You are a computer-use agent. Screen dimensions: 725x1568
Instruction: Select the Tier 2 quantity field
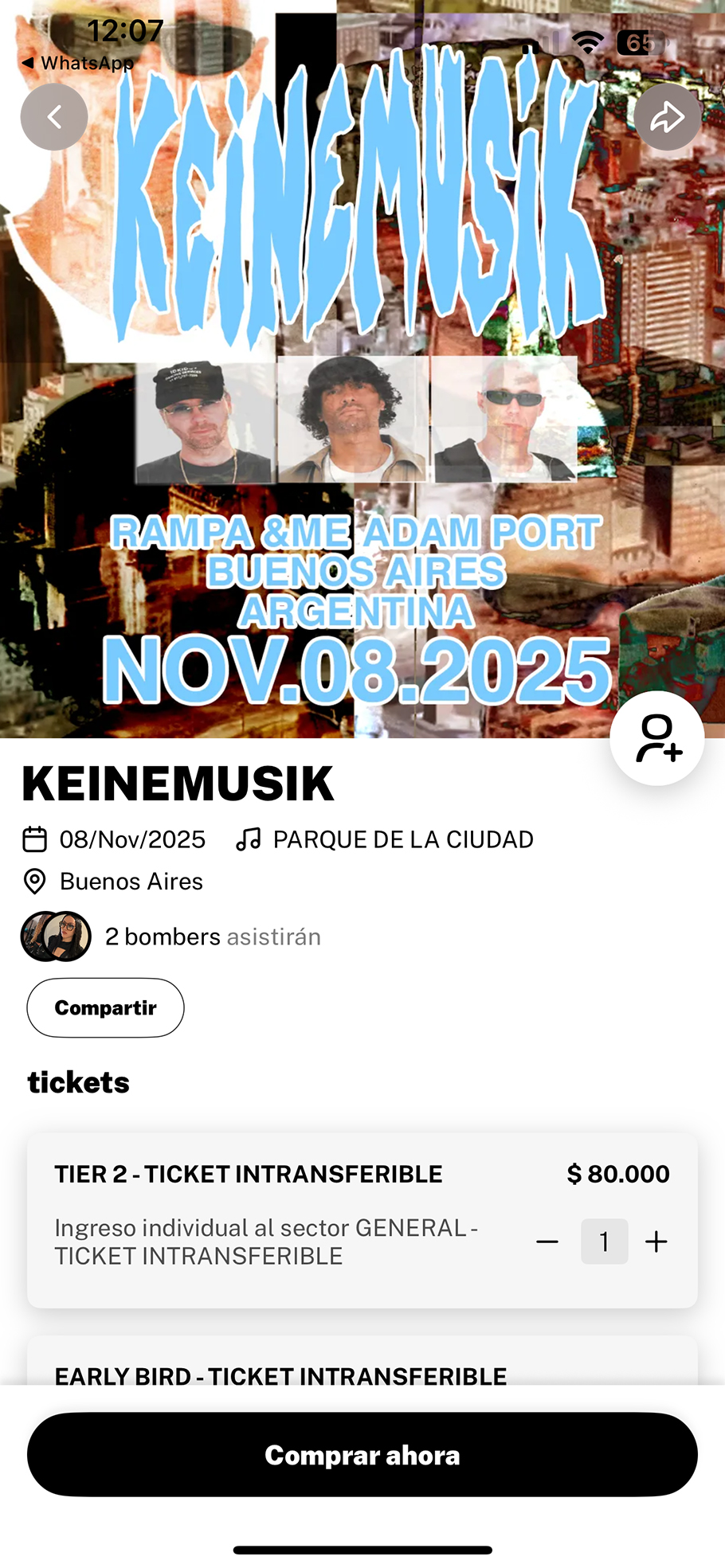click(605, 1241)
